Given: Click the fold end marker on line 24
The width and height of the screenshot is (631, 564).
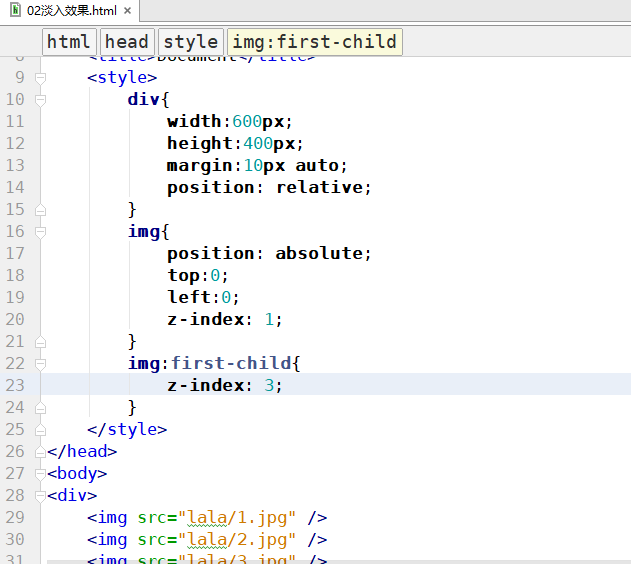Looking at the screenshot, I should (41, 408).
